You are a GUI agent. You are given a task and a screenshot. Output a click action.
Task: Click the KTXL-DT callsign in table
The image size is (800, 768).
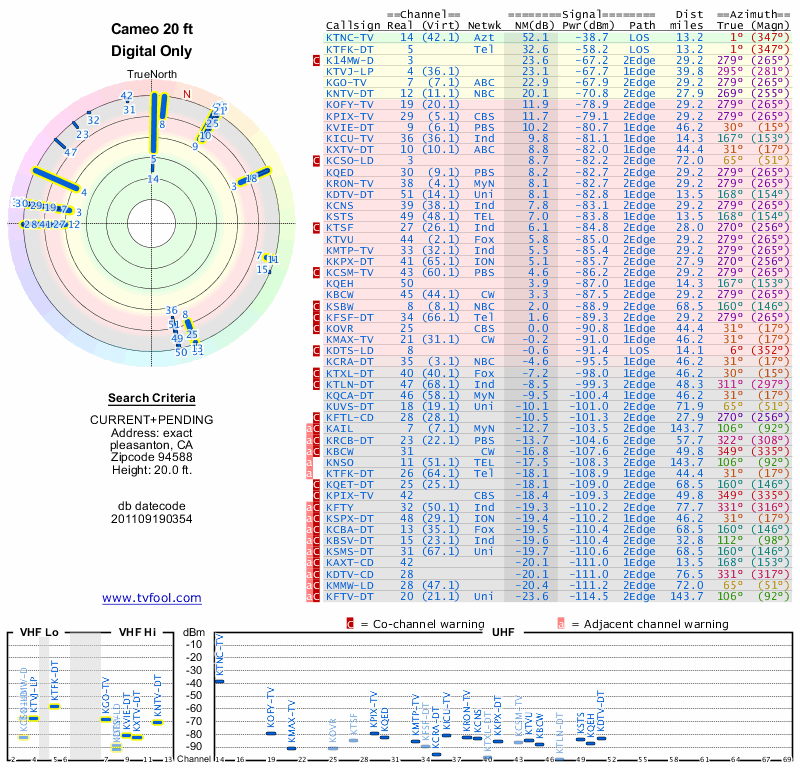pos(350,373)
